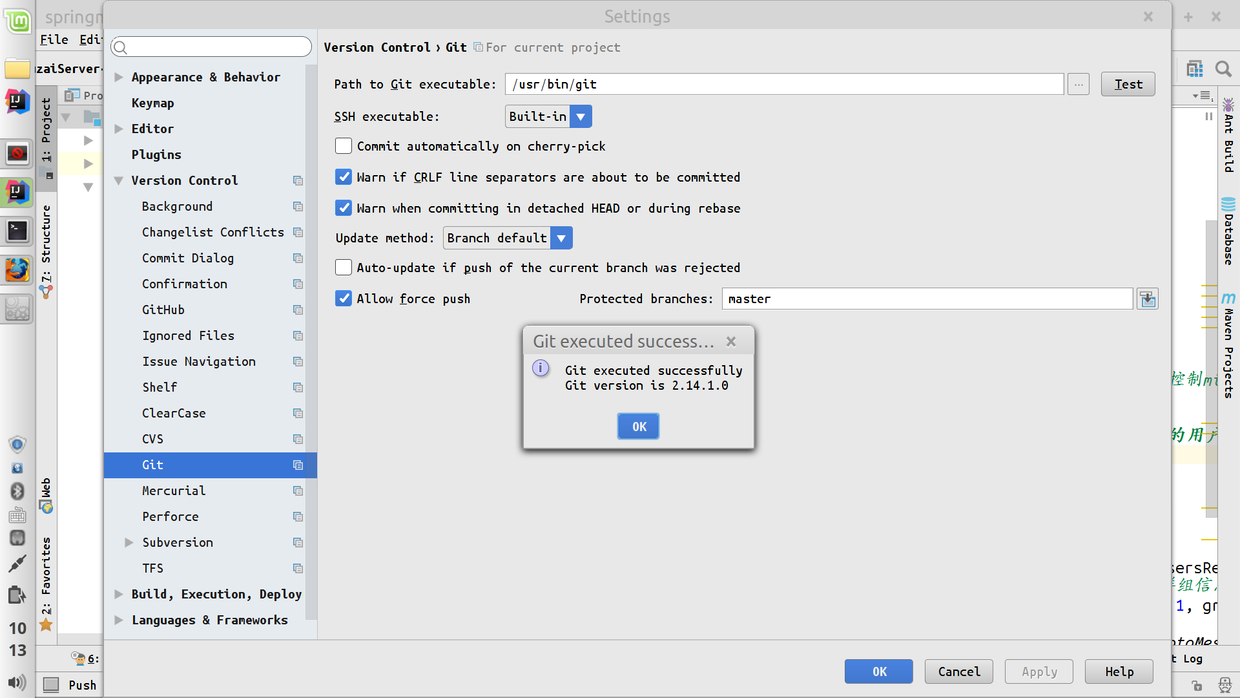Click the search magnifier icon in the toolbar

click(x=1223, y=69)
